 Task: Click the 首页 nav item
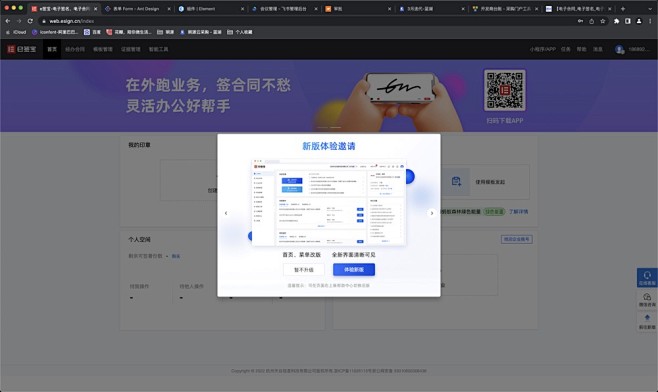coord(52,49)
